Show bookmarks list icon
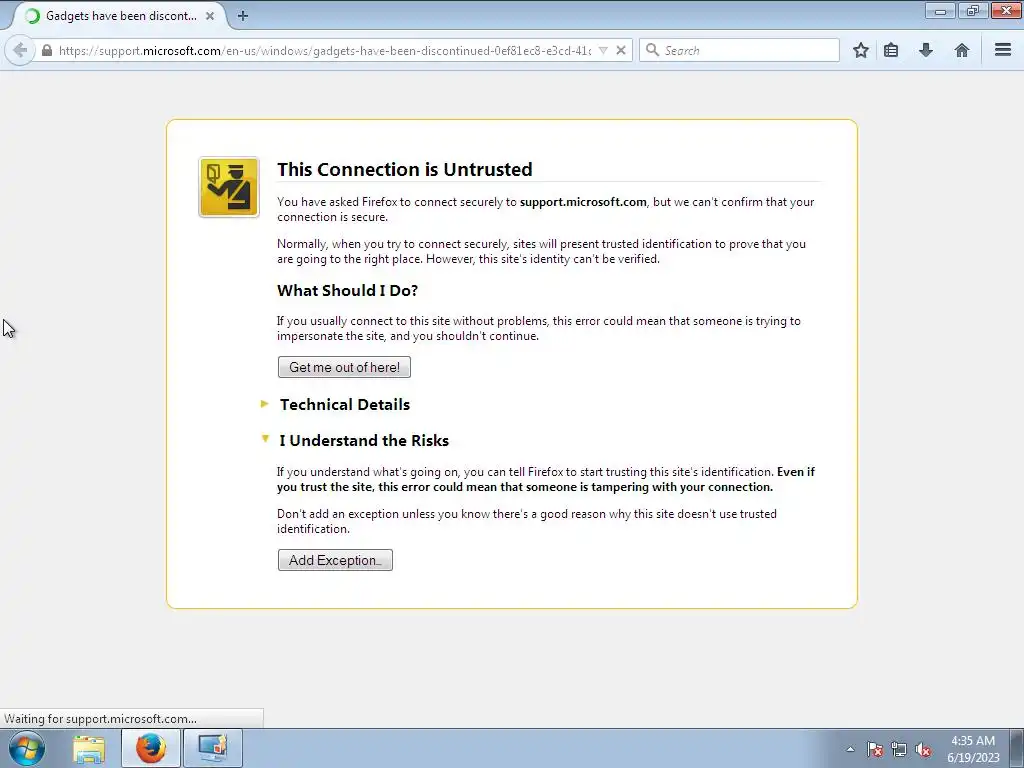1024x768 pixels. 891,50
